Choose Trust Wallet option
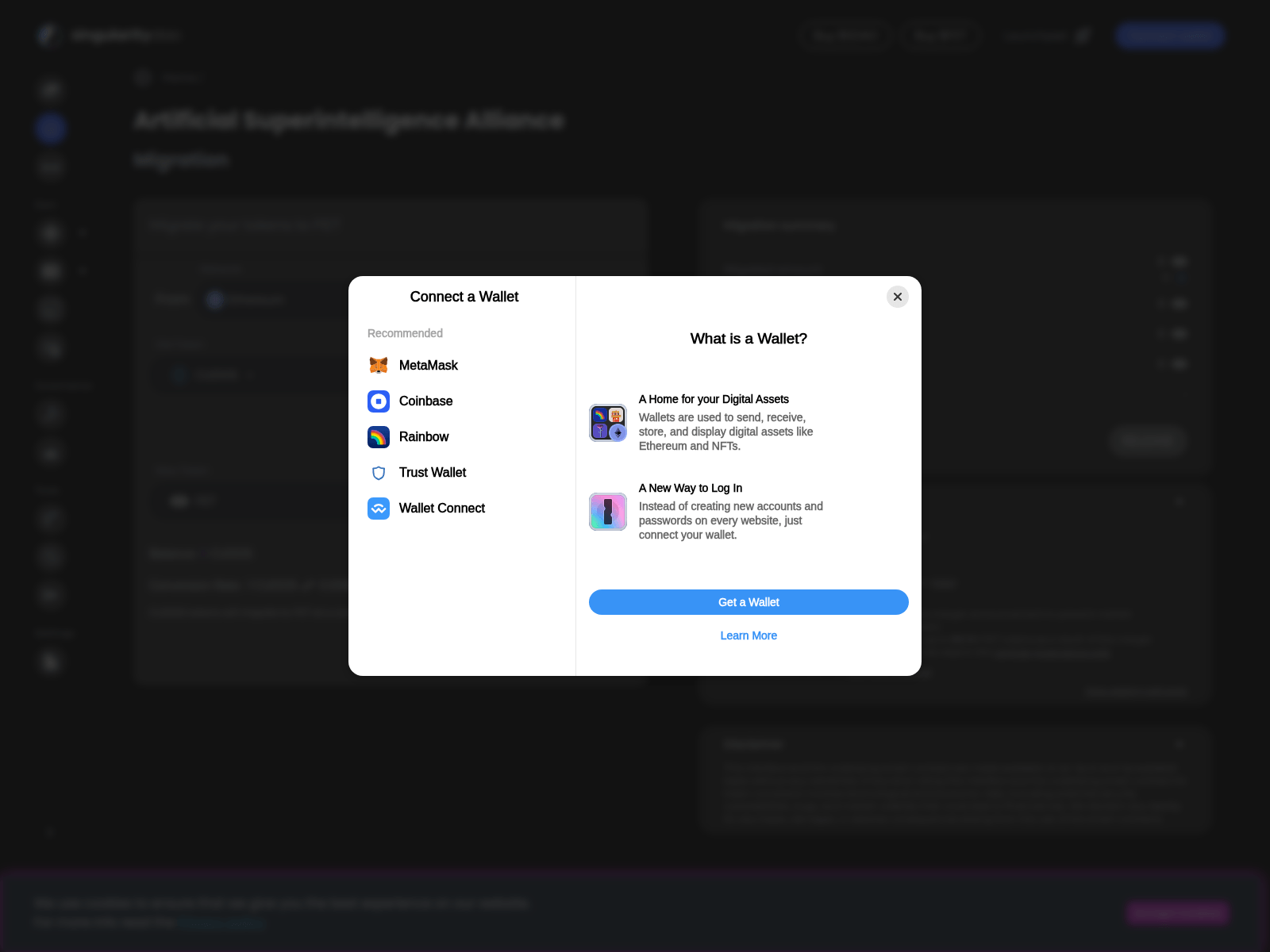Image resolution: width=1270 pixels, height=952 pixels. click(462, 472)
